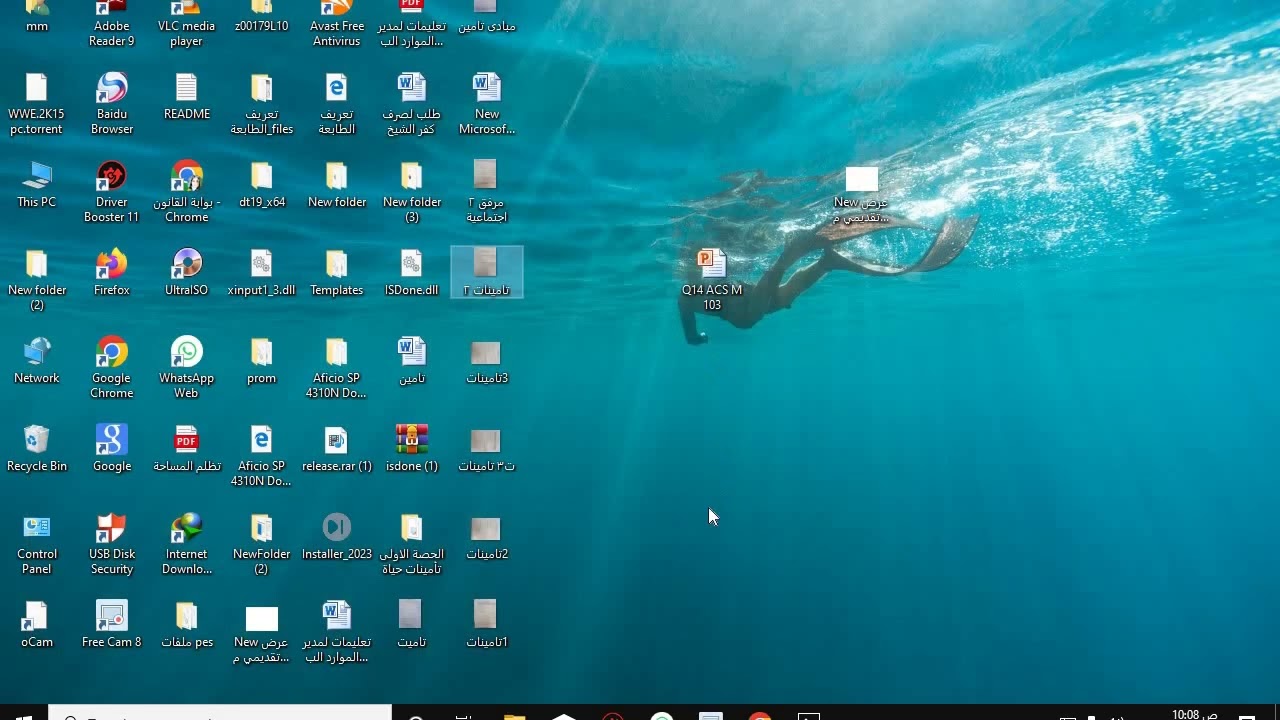1280x720 pixels.
Task: Select the oCam shortcut
Action: (36, 625)
